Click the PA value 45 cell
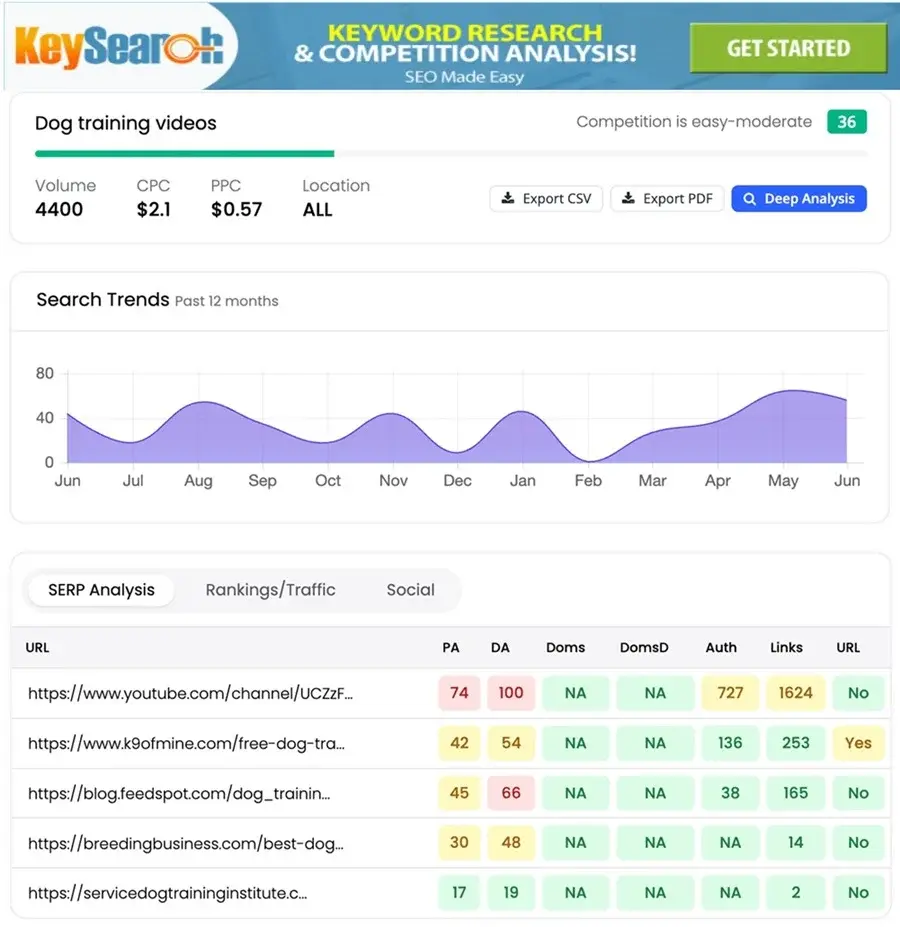Viewport: 900px width, 927px height. pyautogui.click(x=459, y=793)
